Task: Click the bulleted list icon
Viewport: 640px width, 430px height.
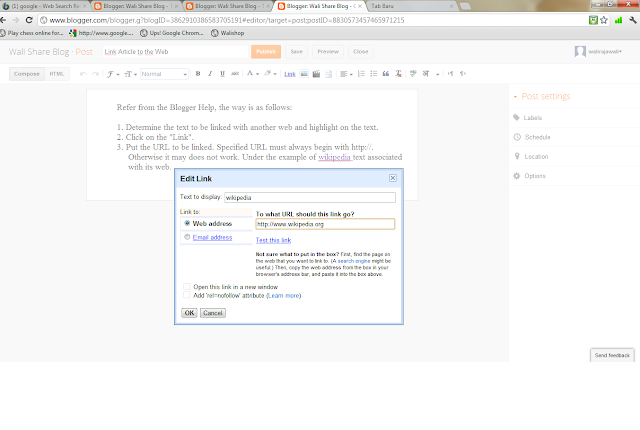Action: (373, 74)
